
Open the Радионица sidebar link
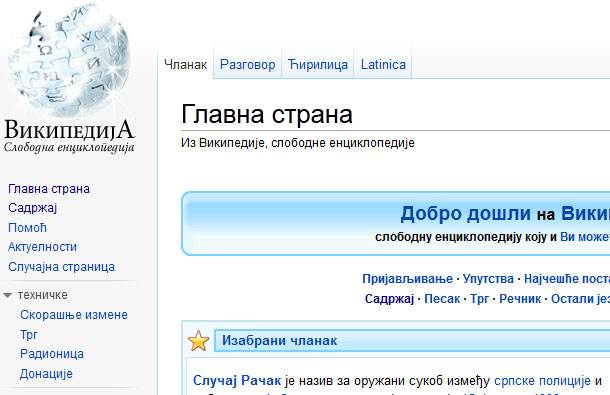pos(52,354)
